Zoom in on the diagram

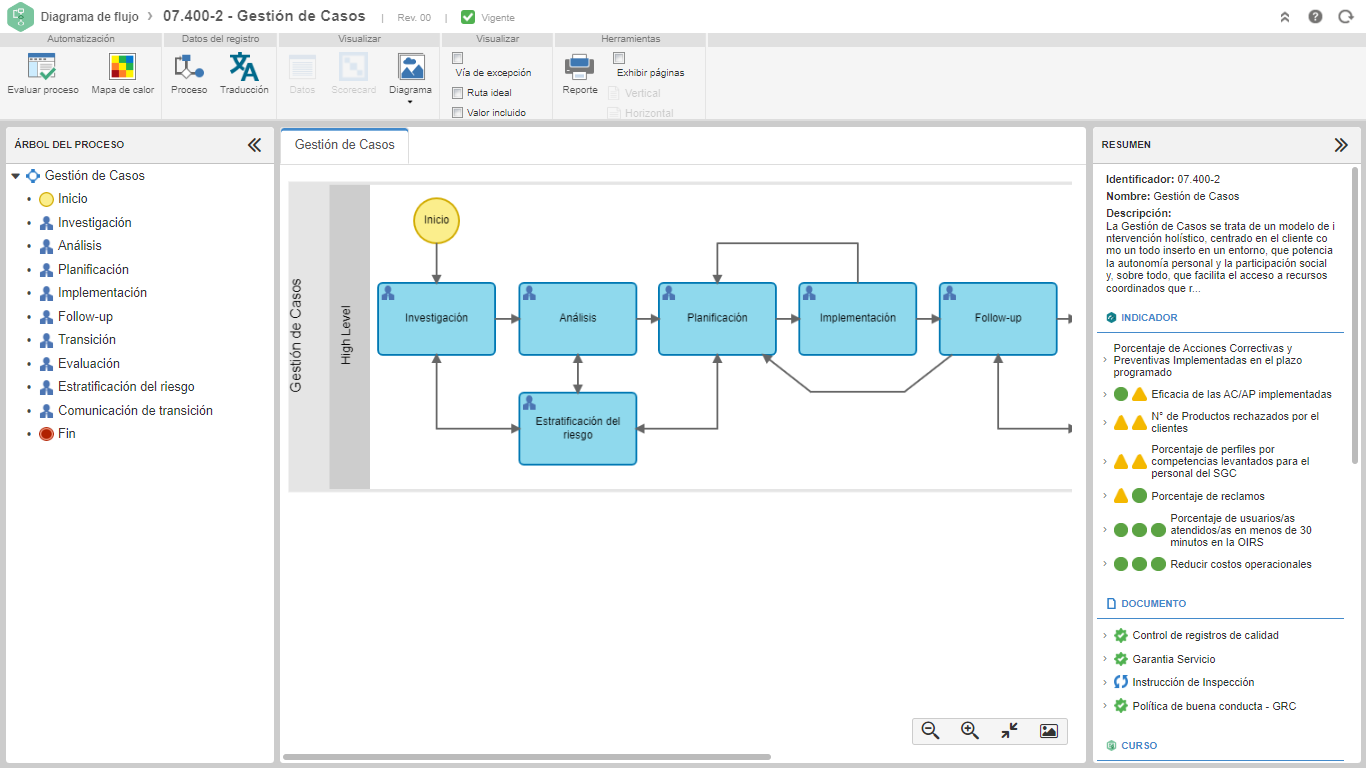970,731
